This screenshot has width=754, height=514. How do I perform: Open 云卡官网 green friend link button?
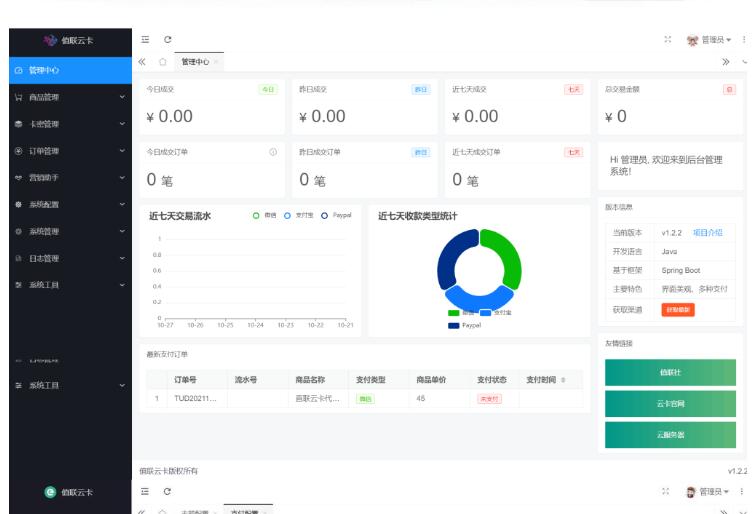(670, 403)
